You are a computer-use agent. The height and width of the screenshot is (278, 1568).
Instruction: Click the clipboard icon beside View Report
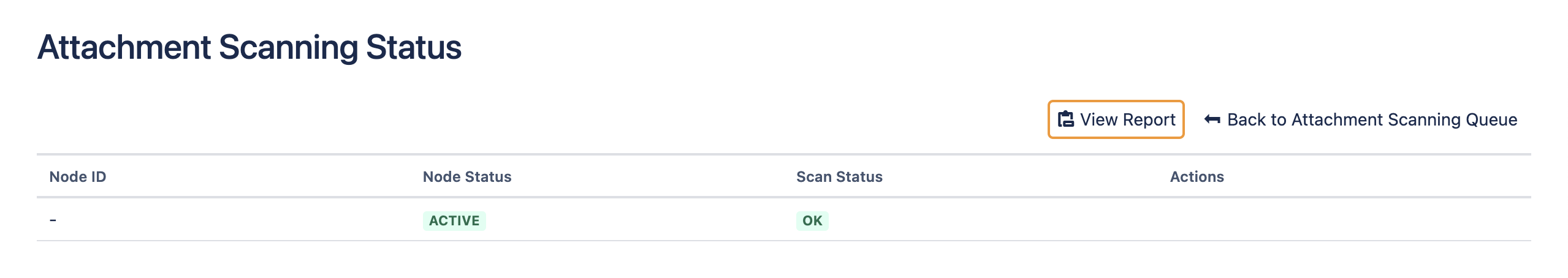pyautogui.click(x=1066, y=119)
